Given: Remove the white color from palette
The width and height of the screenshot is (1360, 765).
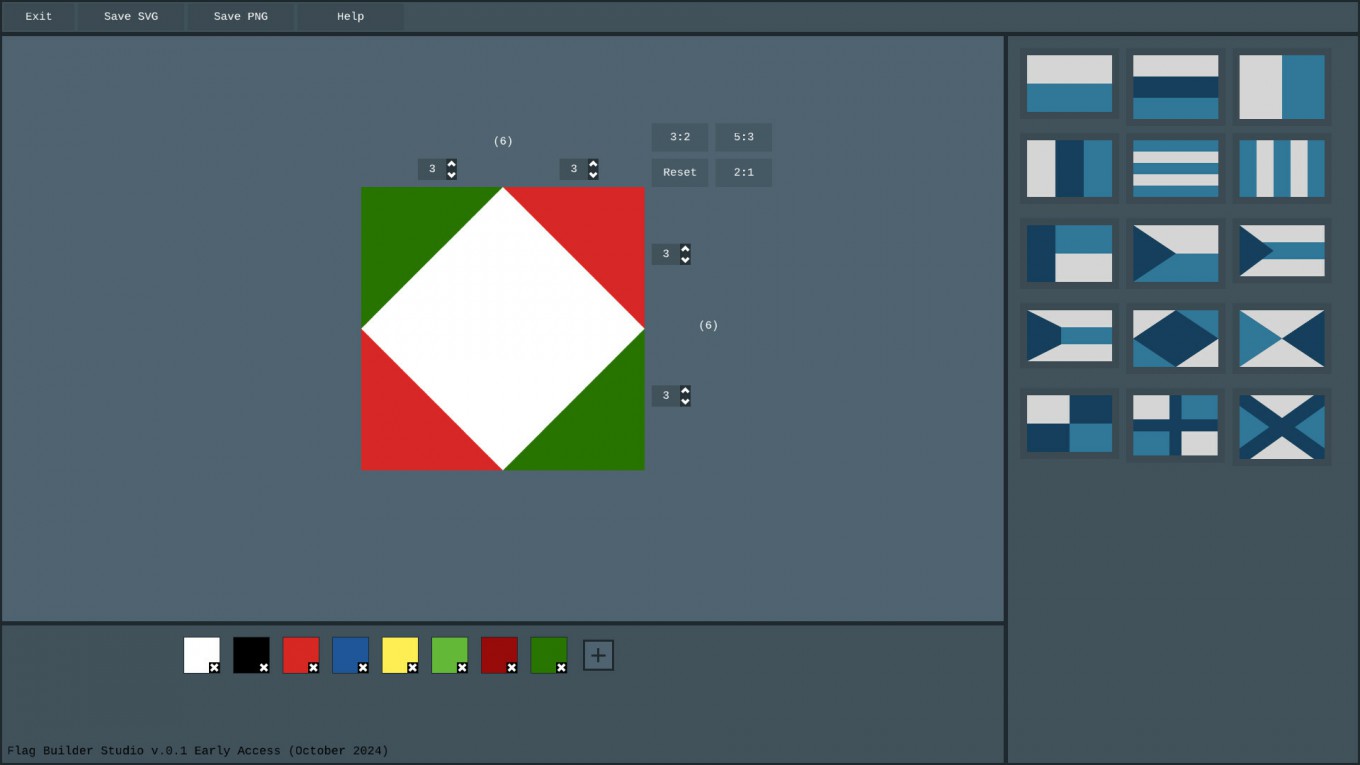Looking at the screenshot, I should [214, 667].
